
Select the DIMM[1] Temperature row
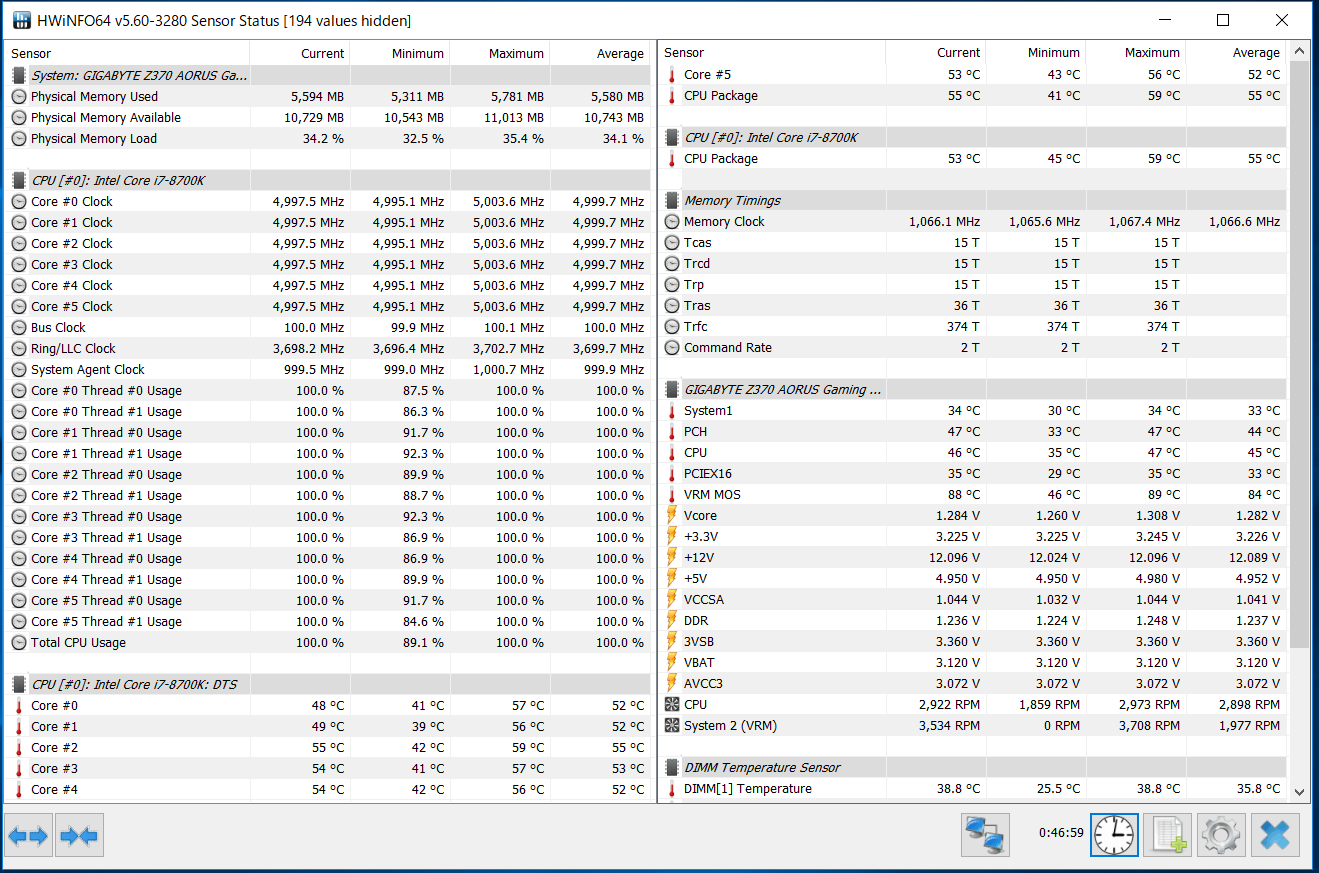coord(972,788)
